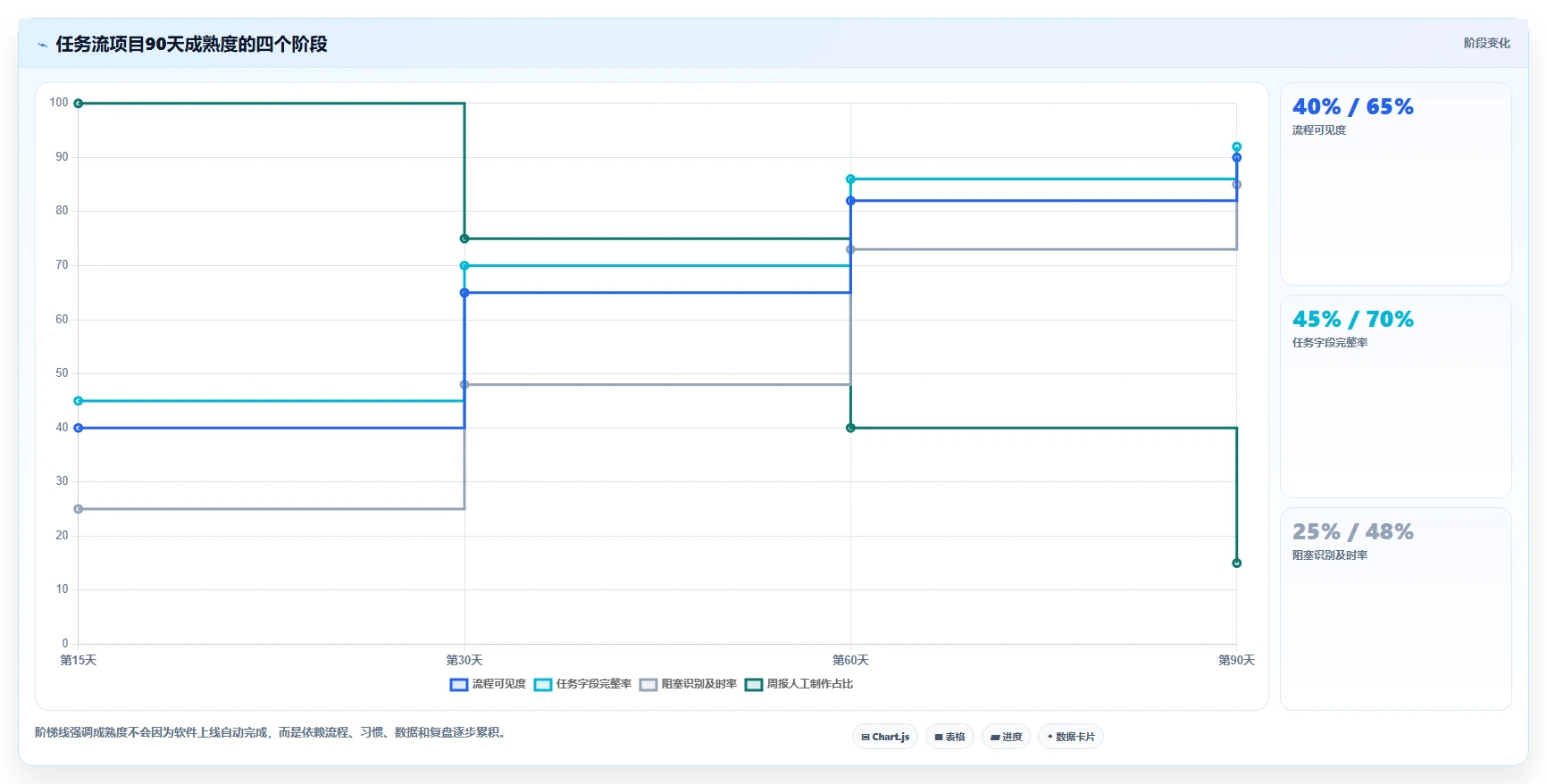Click the cyan data point at 45 on 第15天
1547x784 pixels.
pos(79,401)
